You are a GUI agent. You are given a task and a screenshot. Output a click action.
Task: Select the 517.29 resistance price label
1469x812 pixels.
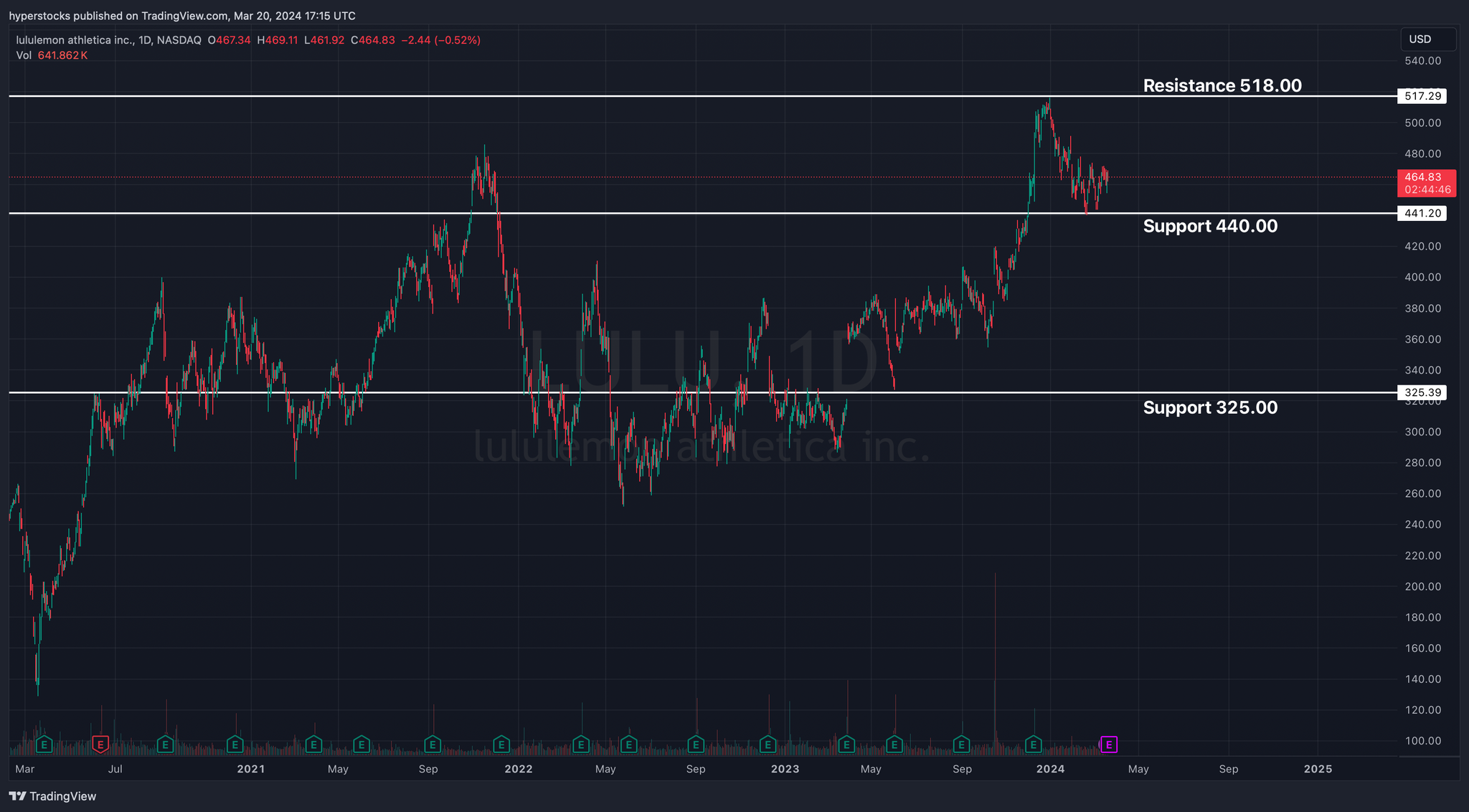pyautogui.click(x=1422, y=96)
